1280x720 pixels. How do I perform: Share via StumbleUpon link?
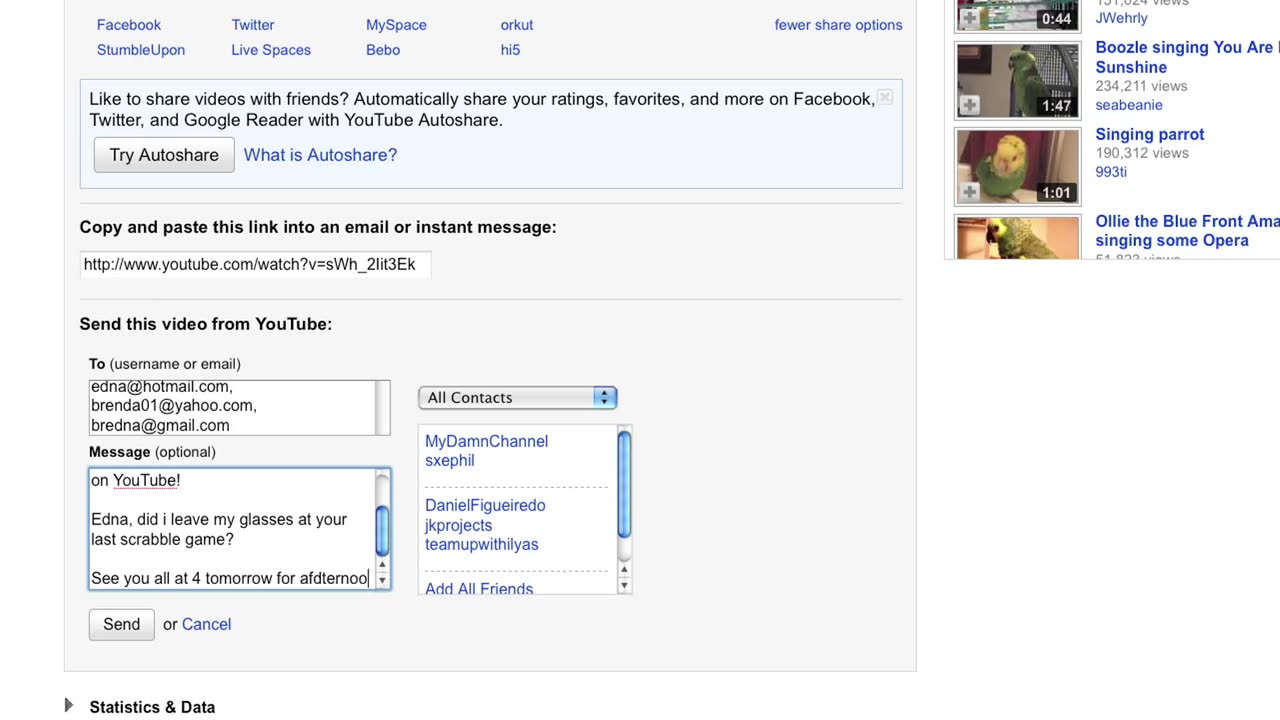(140, 50)
